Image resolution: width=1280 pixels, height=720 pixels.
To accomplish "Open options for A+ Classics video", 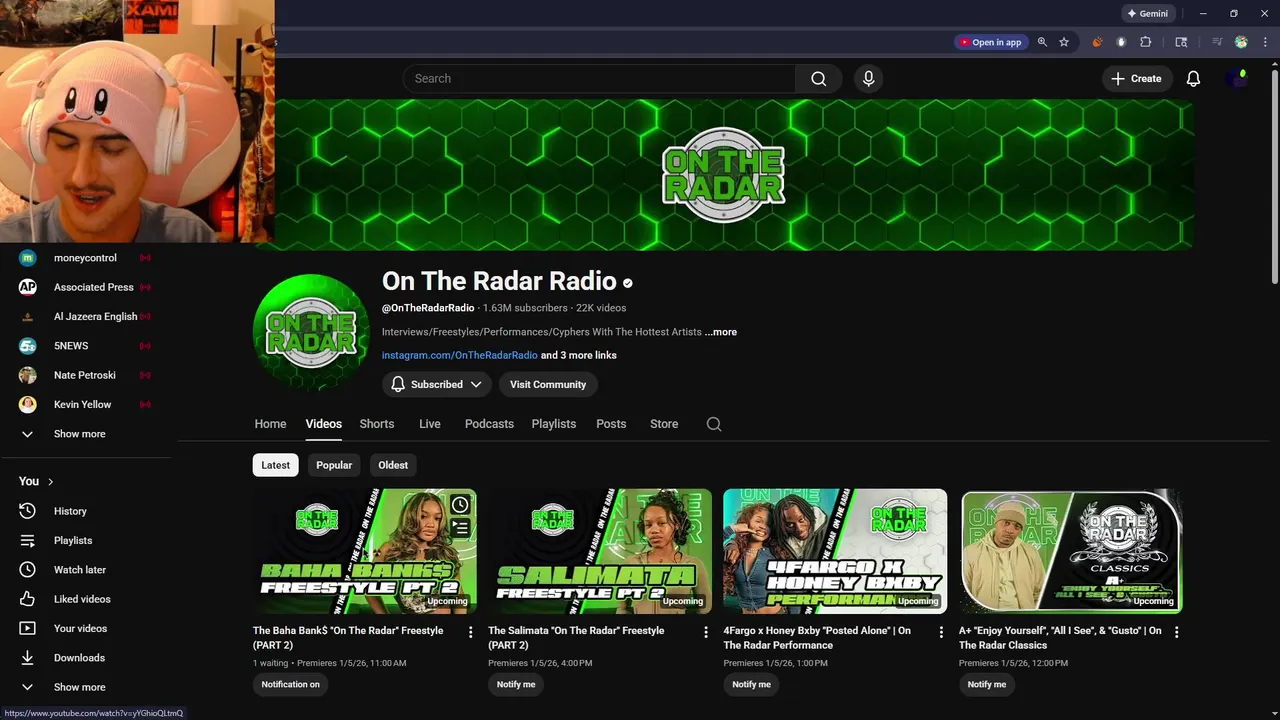I will tap(1176, 632).
